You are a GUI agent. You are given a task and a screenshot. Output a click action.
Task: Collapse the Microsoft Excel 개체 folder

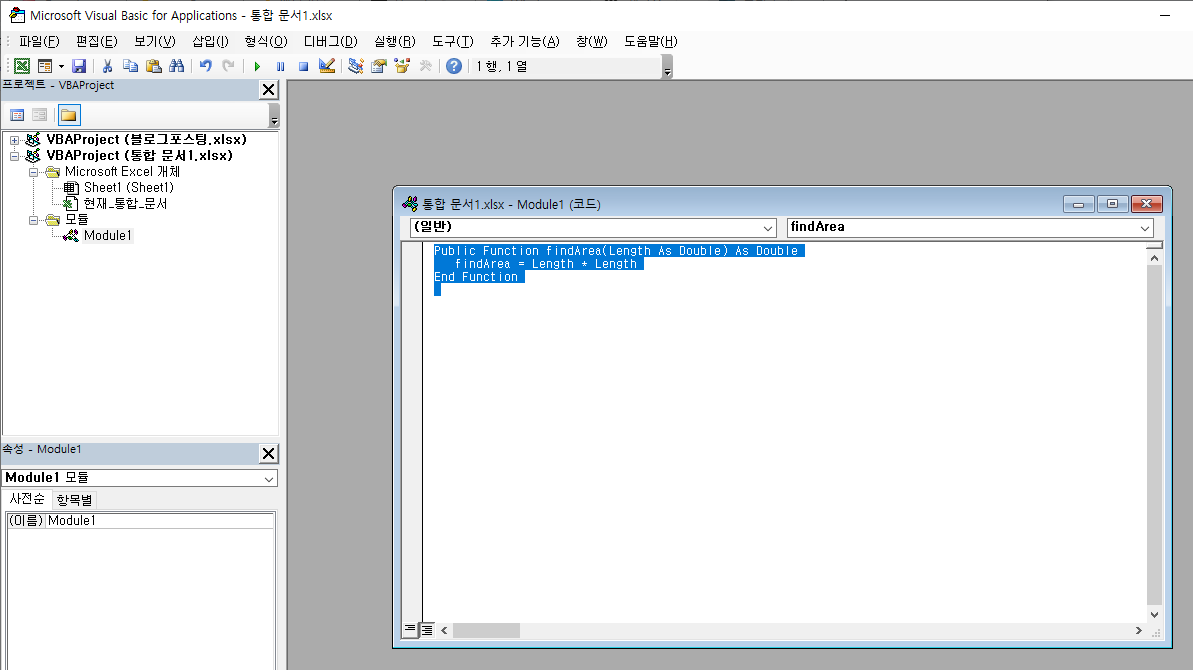33,172
